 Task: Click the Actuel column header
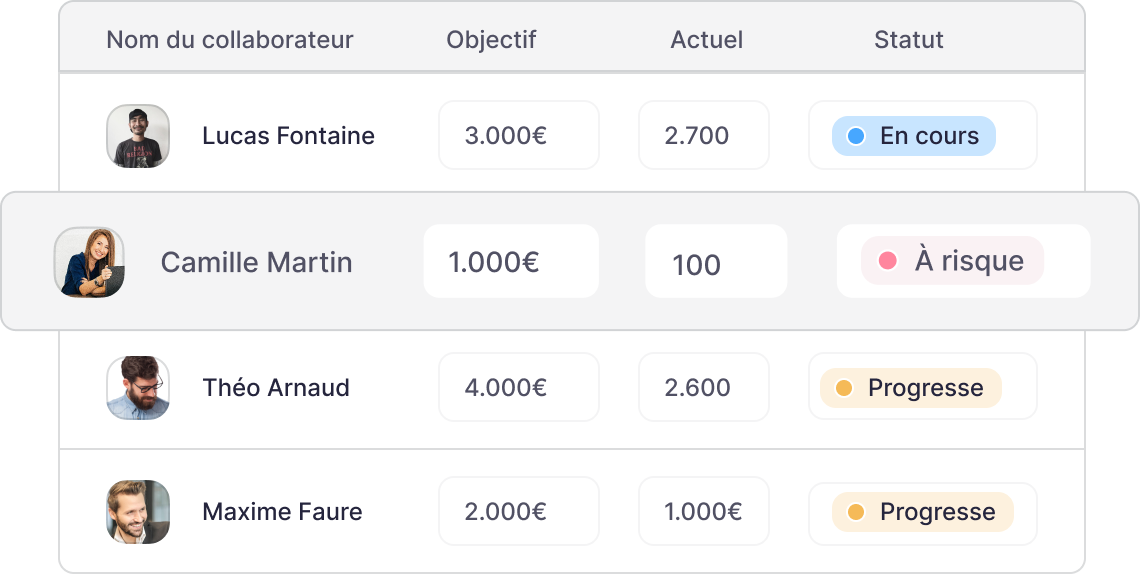[707, 39]
